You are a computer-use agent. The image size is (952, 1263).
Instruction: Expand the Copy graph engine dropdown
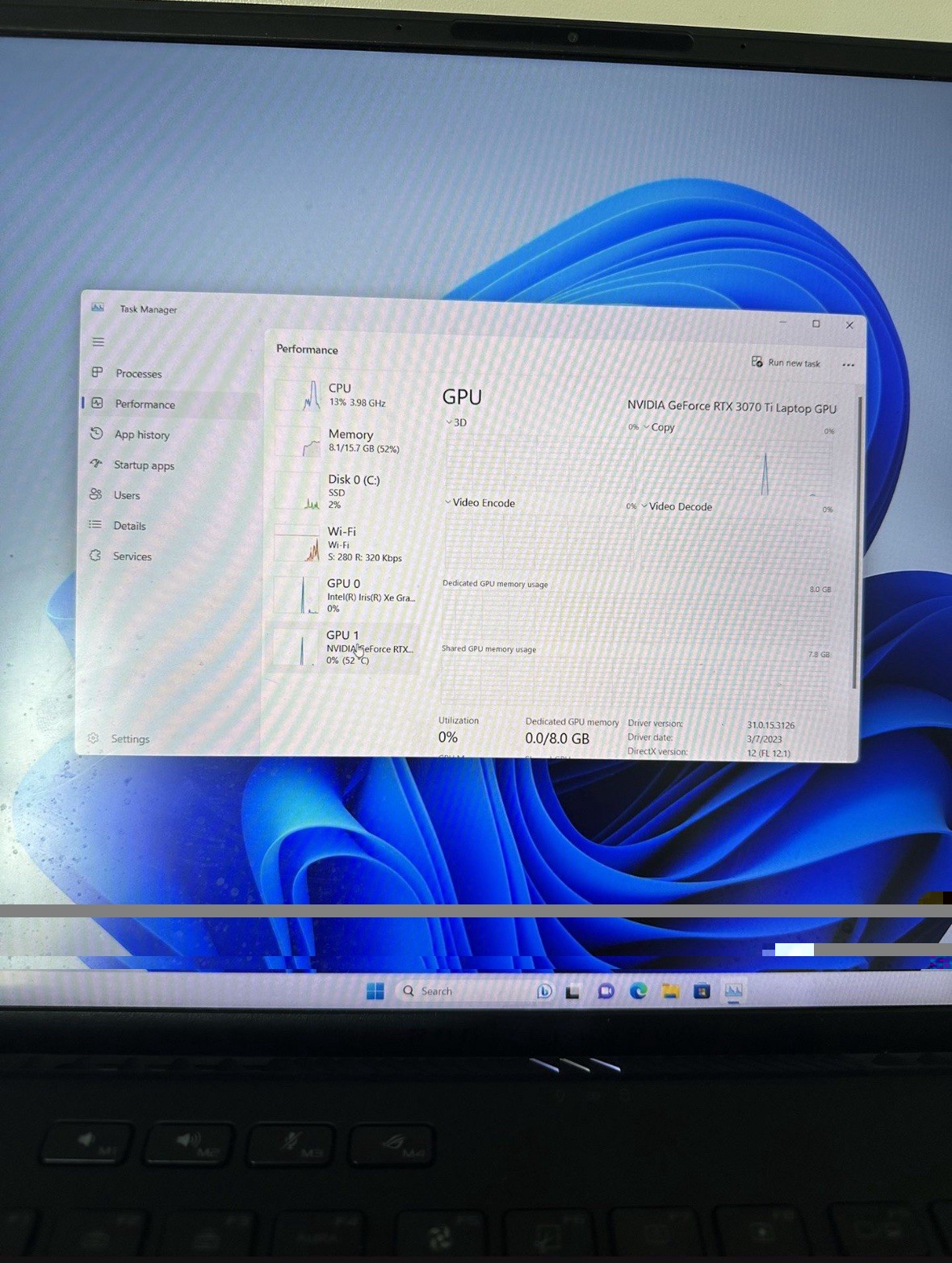click(x=646, y=426)
